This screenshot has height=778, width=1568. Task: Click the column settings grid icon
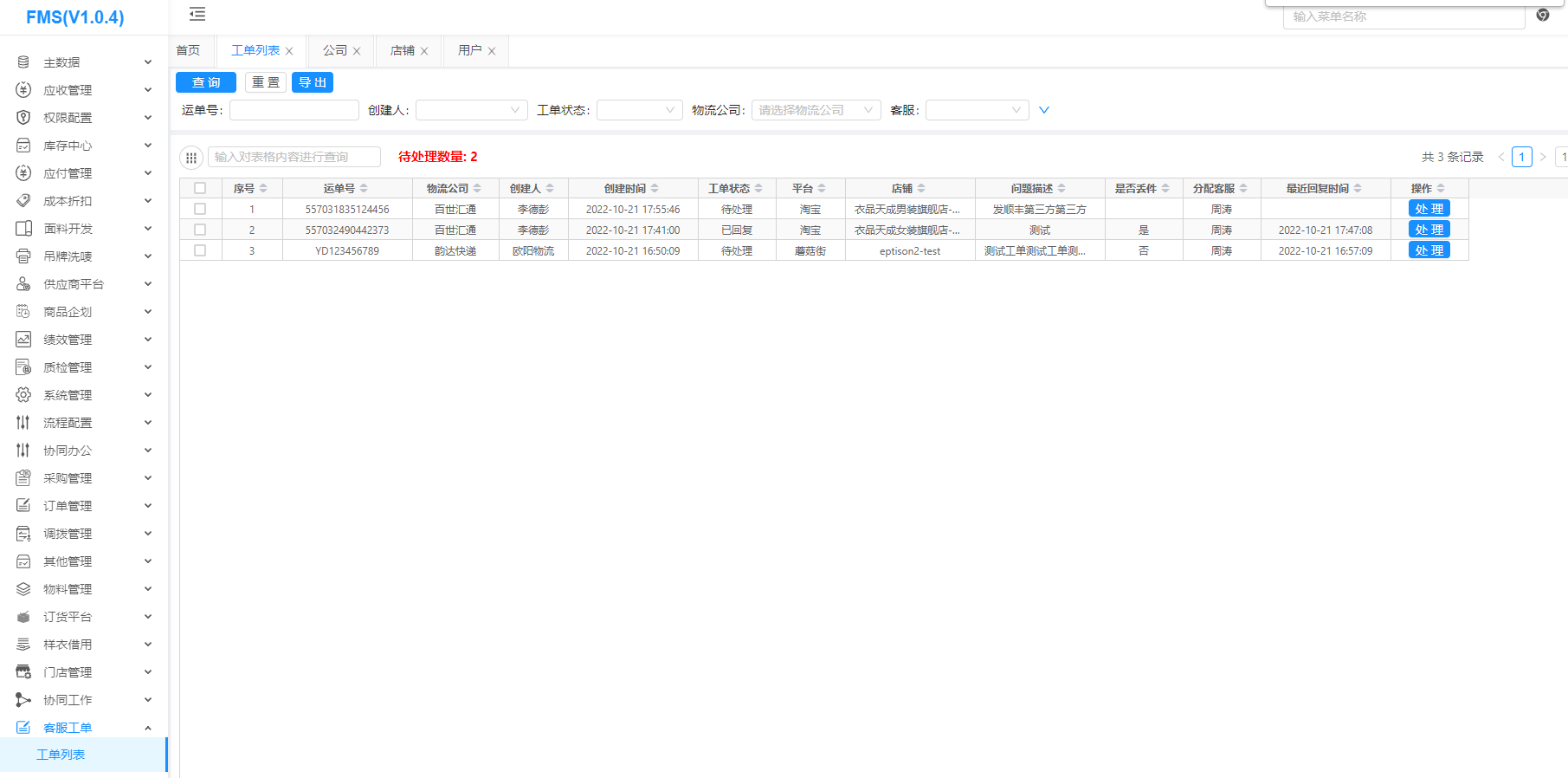pos(191,158)
